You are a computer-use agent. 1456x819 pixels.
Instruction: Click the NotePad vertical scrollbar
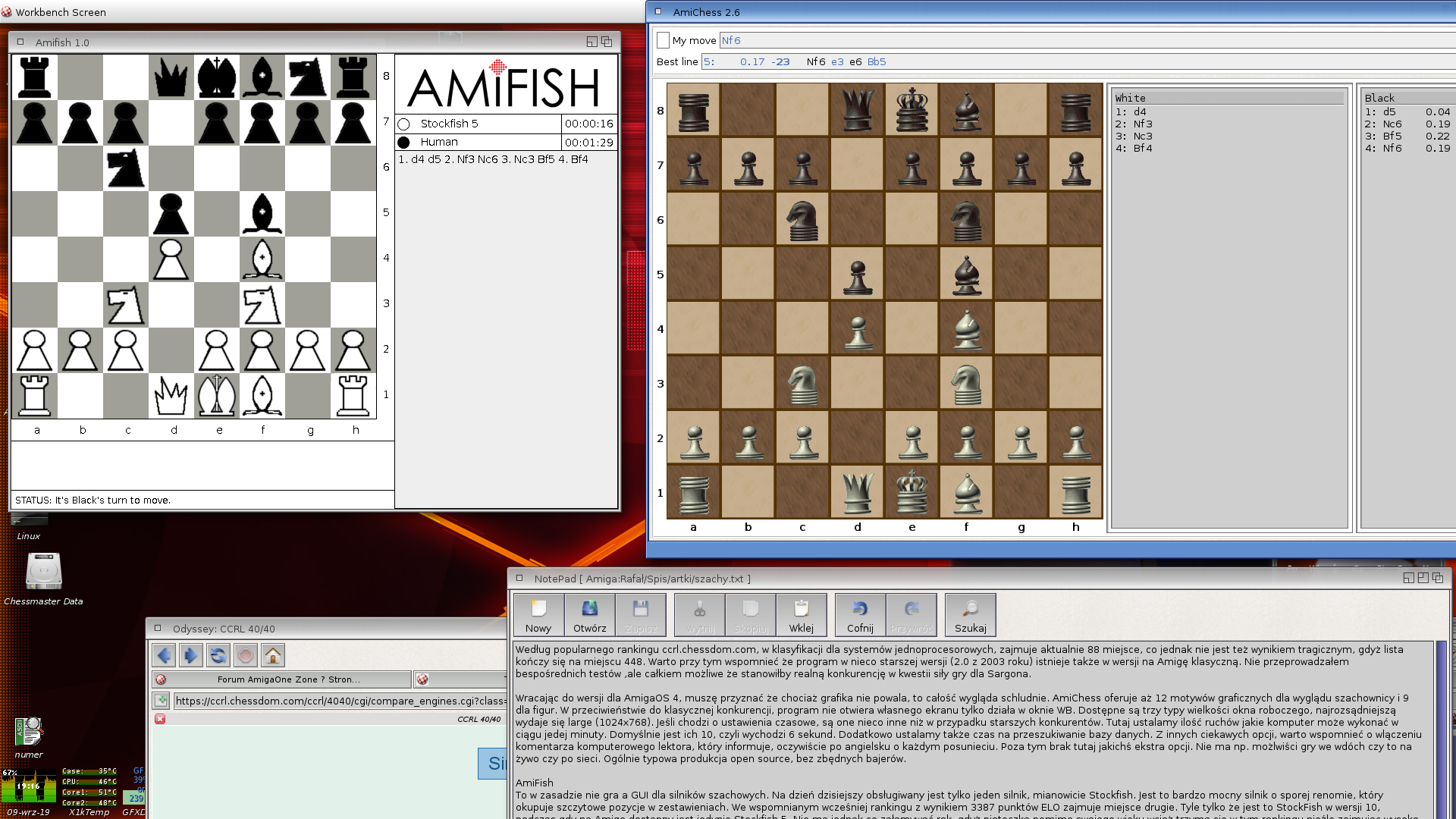1441,730
